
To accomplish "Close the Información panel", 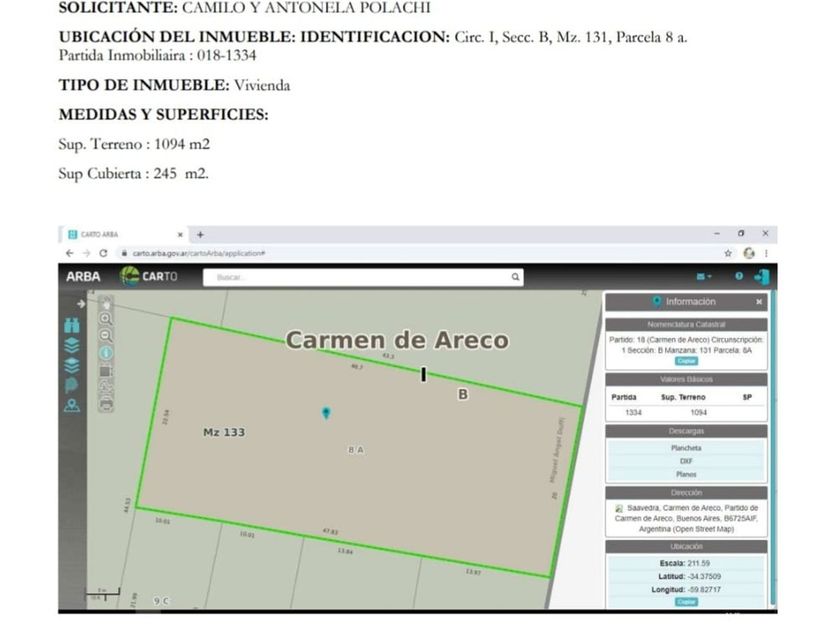I will pyautogui.click(x=759, y=302).
